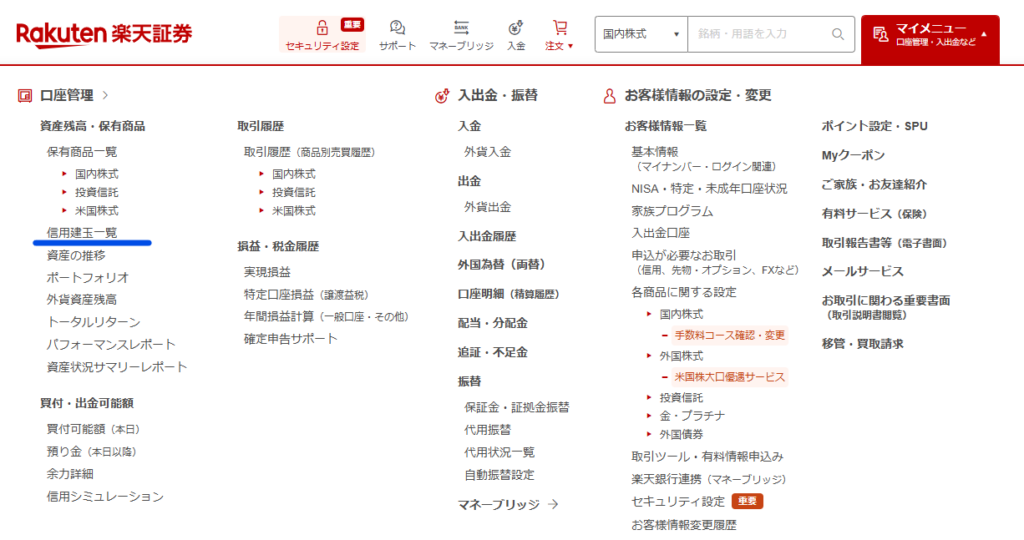Screen dimensions: 1024x540
Task: Open the 注文 cart icon menu
Action: click(559, 28)
